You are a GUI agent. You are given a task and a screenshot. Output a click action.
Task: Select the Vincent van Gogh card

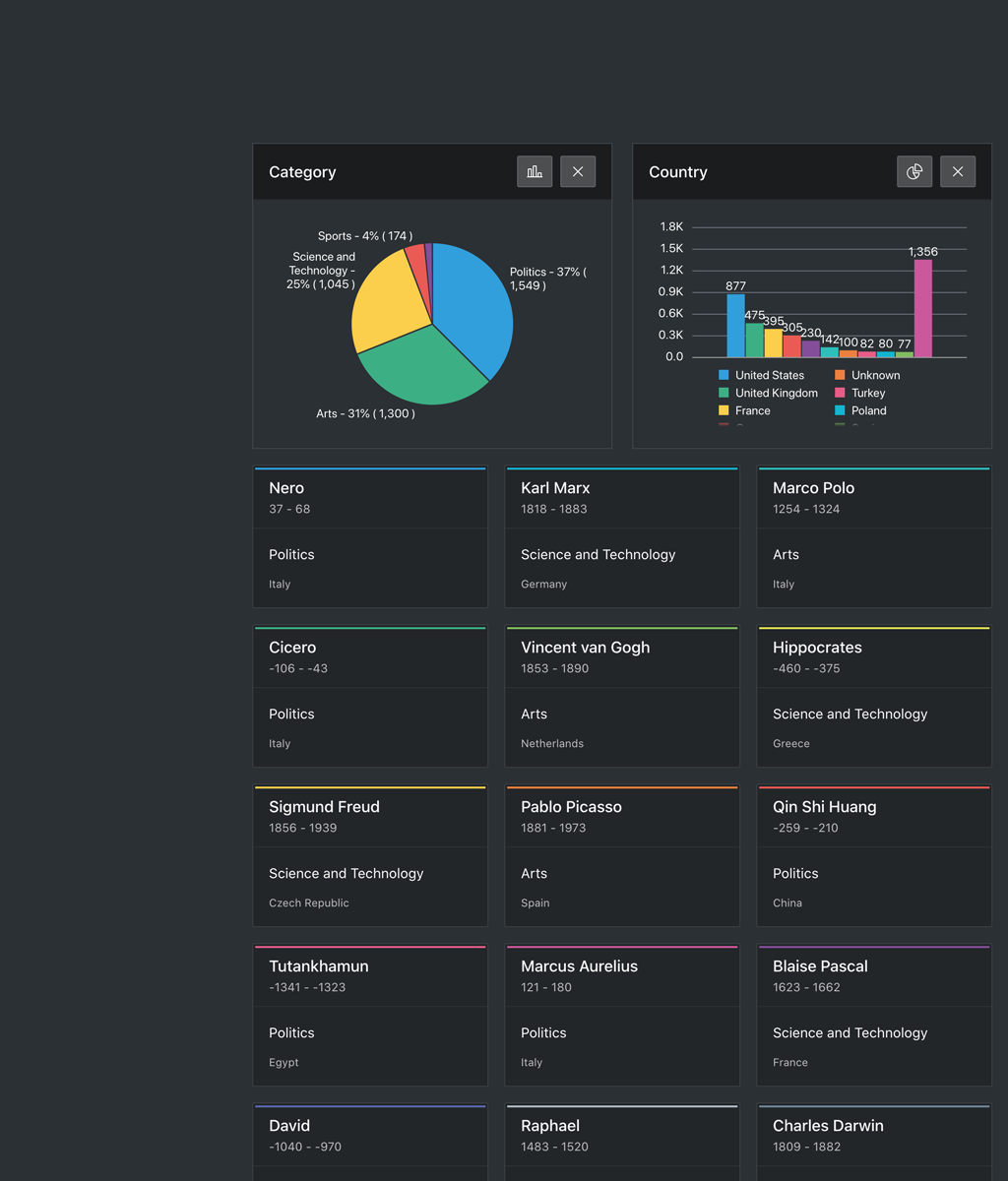point(622,696)
